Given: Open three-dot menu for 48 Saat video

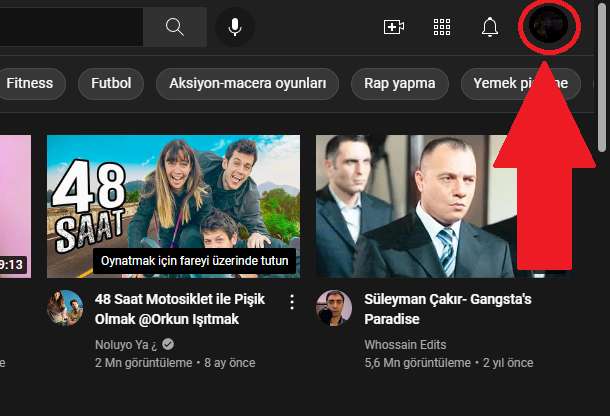Looking at the screenshot, I should point(292,301).
